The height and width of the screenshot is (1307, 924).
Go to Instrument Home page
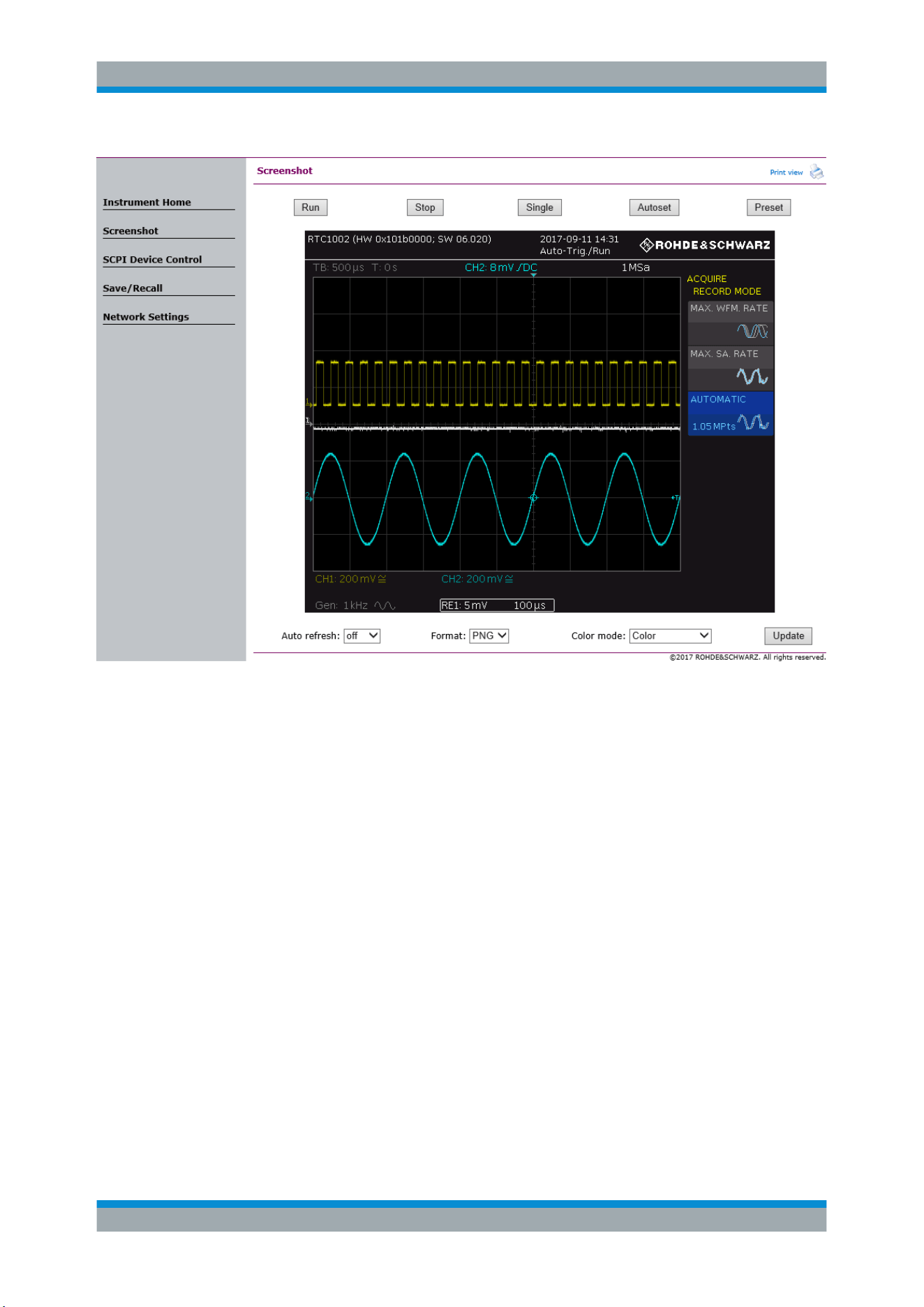(147, 202)
